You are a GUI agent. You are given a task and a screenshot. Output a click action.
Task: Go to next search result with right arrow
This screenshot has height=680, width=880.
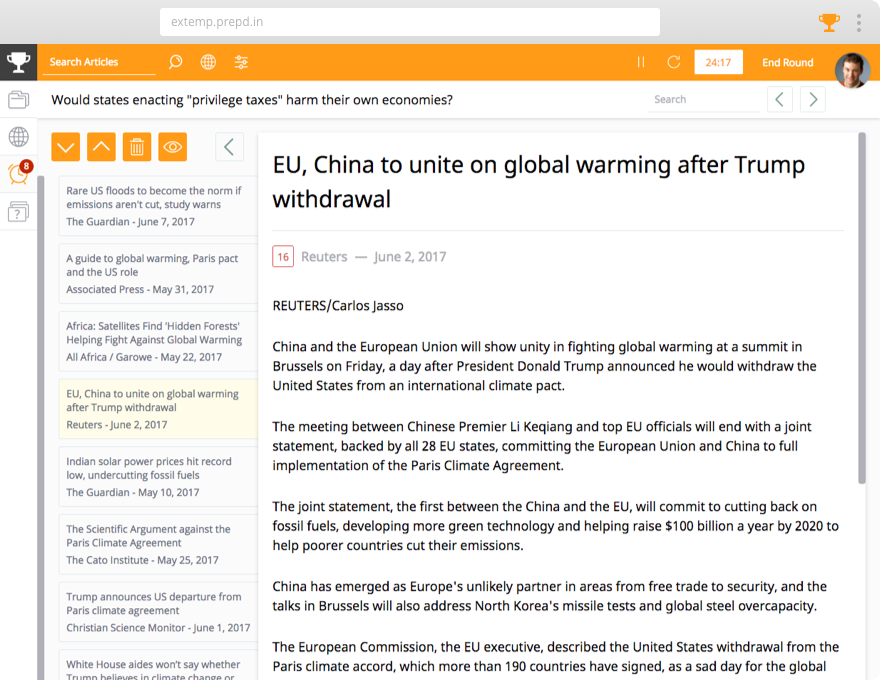[813, 99]
